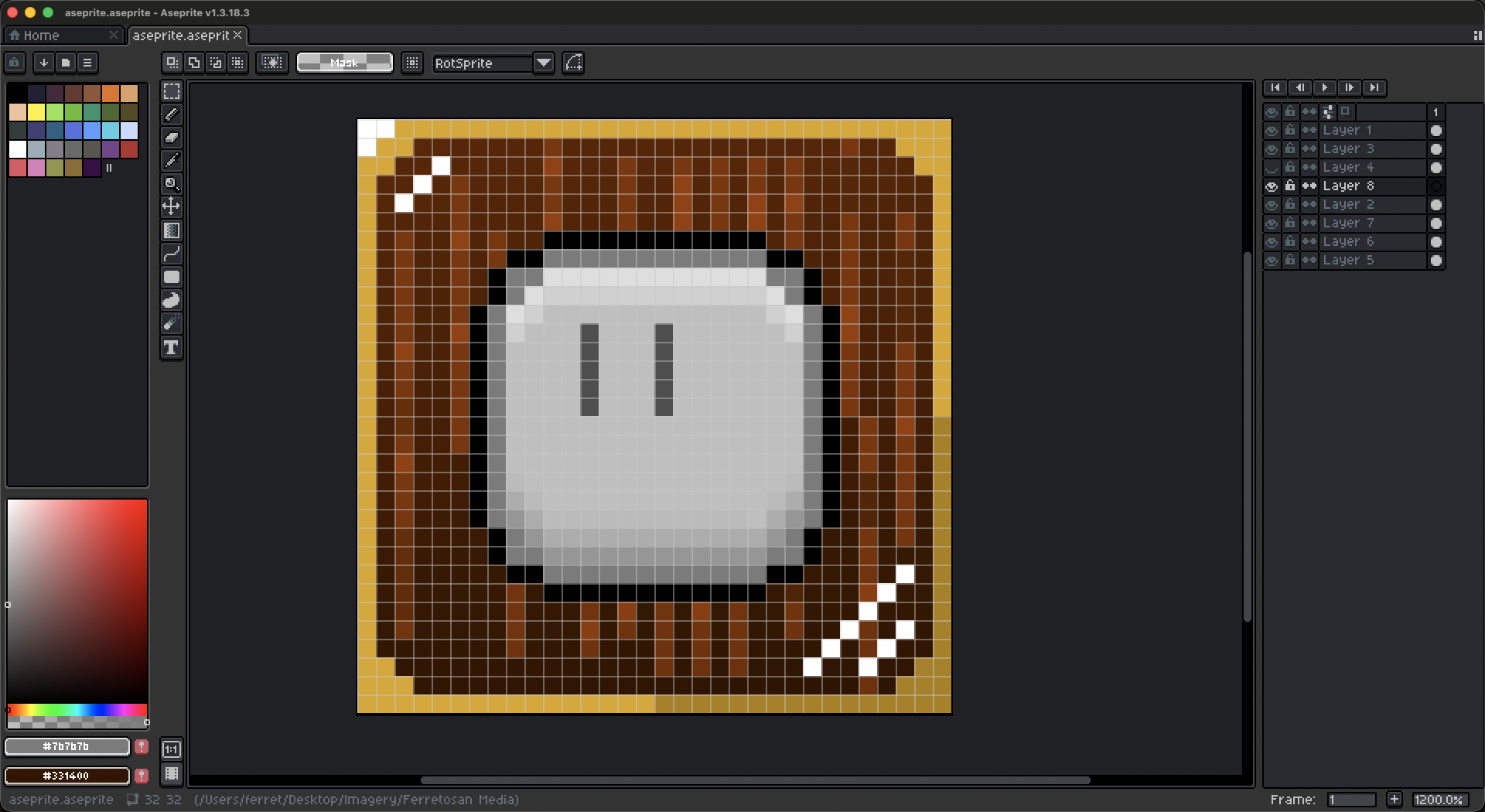Select the Text tool
1485x812 pixels.
[172, 347]
